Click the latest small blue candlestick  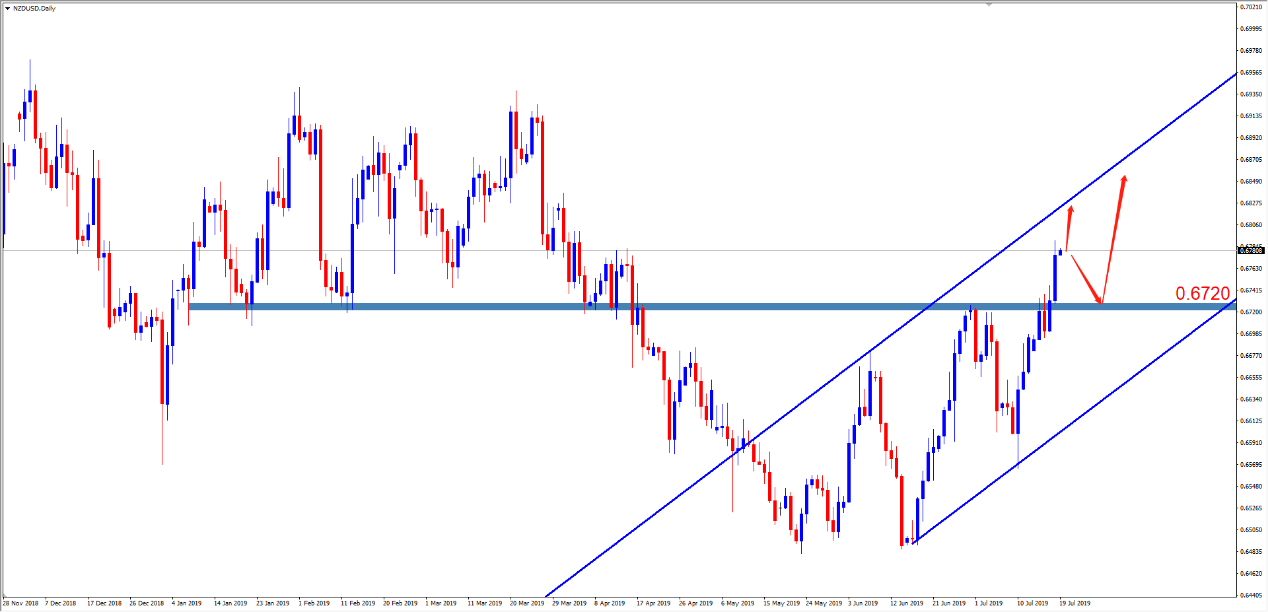click(x=1060, y=250)
